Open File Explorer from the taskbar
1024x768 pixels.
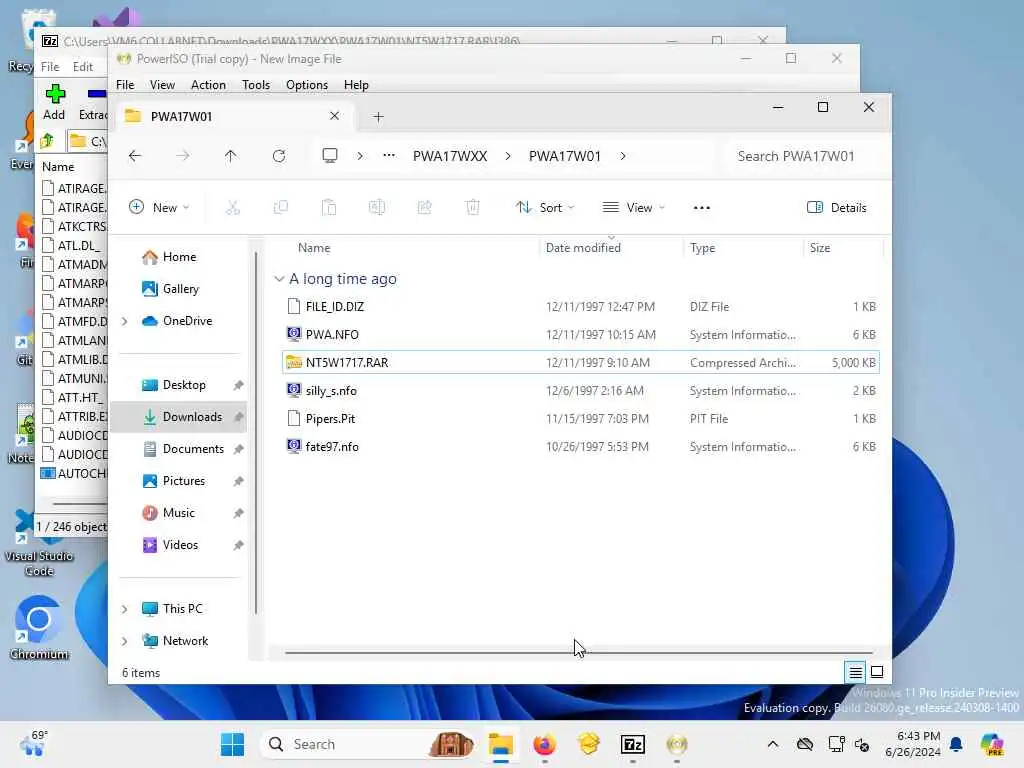coord(500,744)
